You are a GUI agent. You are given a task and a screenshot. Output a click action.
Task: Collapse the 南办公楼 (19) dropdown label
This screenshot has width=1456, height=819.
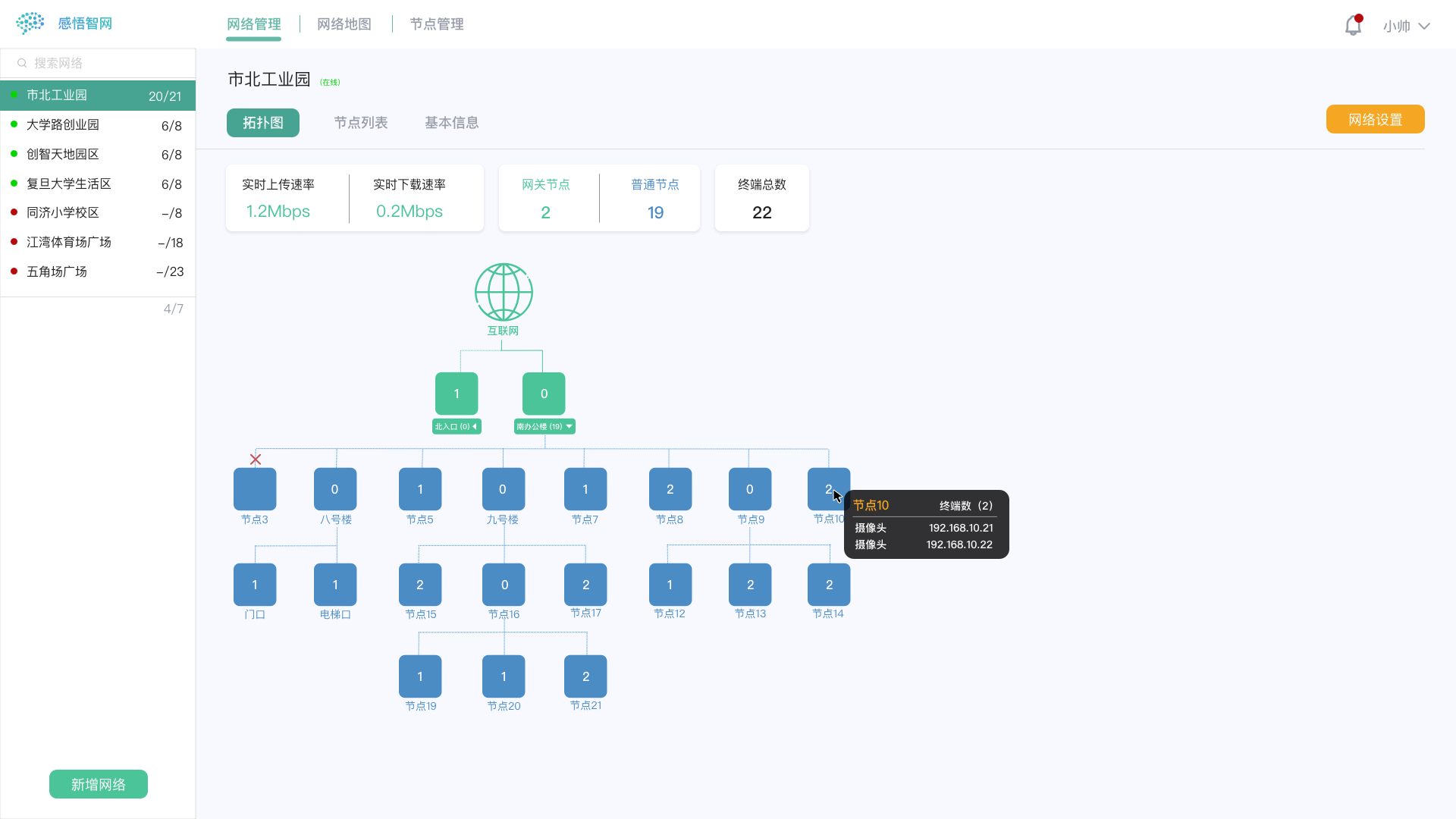(x=544, y=427)
